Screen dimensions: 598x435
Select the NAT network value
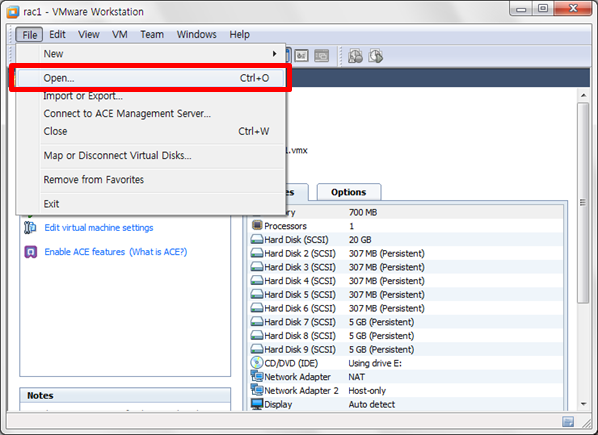pyautogui.click(x=357, y=377)
